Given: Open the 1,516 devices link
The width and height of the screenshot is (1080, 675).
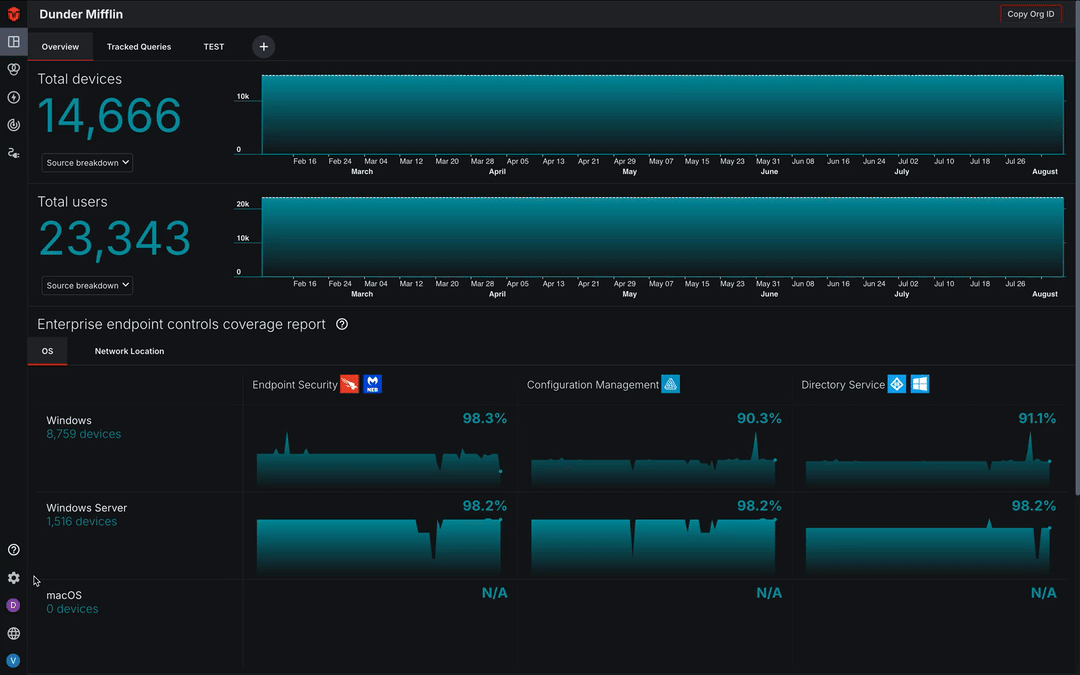Looking at the screenshot, I should [81, 521].
